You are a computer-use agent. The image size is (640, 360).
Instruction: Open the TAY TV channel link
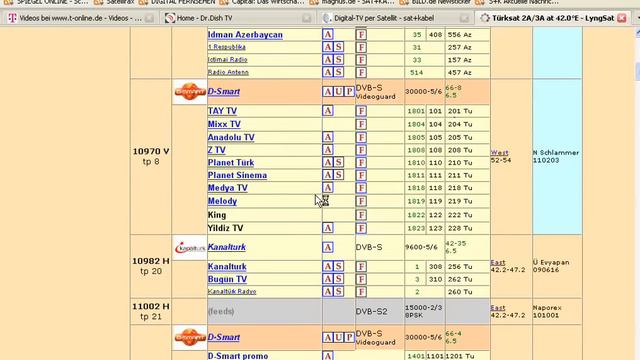(x=222, y=111)
